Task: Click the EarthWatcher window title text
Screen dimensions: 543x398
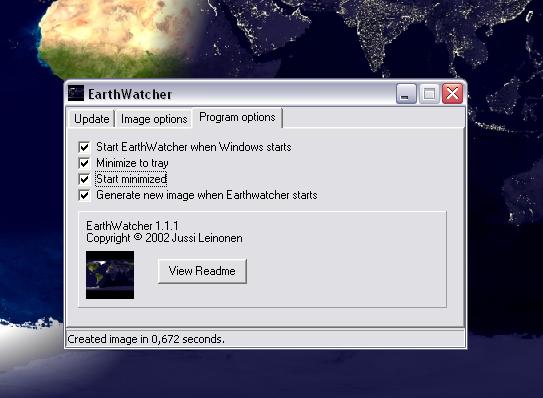Action: coord(130,94)
